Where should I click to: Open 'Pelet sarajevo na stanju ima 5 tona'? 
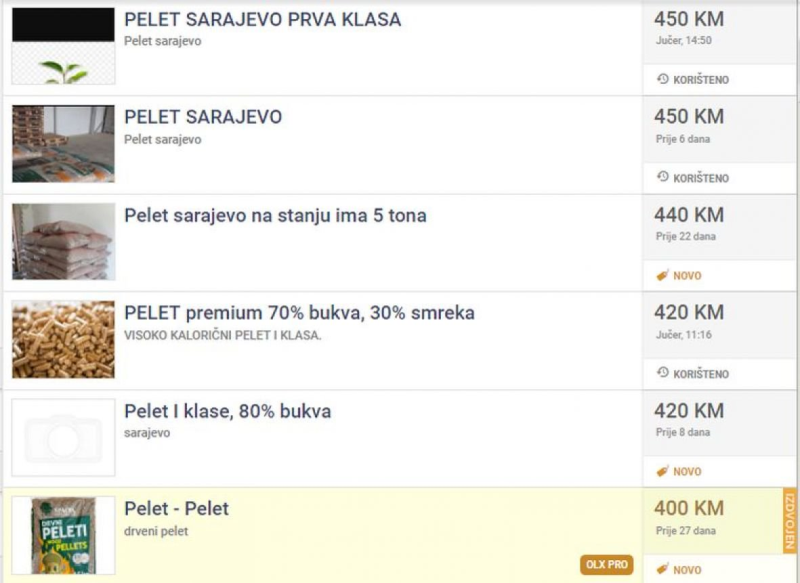pyautogui.click(x=275, y=215)
